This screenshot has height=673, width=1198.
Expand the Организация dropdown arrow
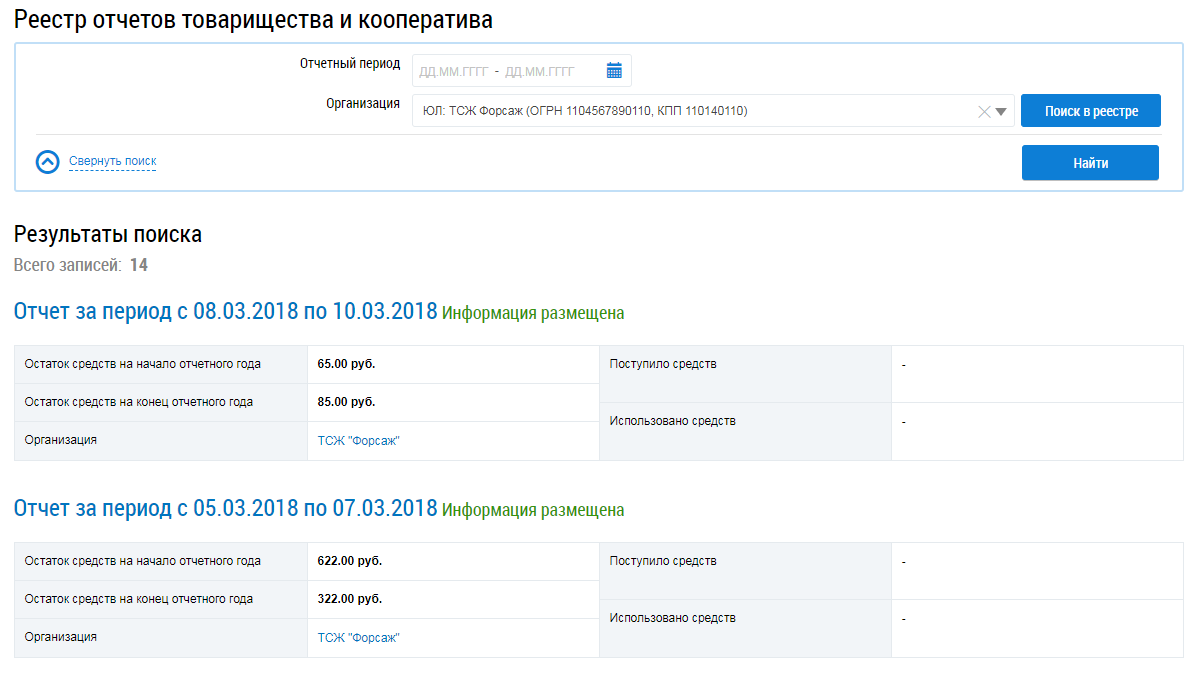coord(1002,112)
